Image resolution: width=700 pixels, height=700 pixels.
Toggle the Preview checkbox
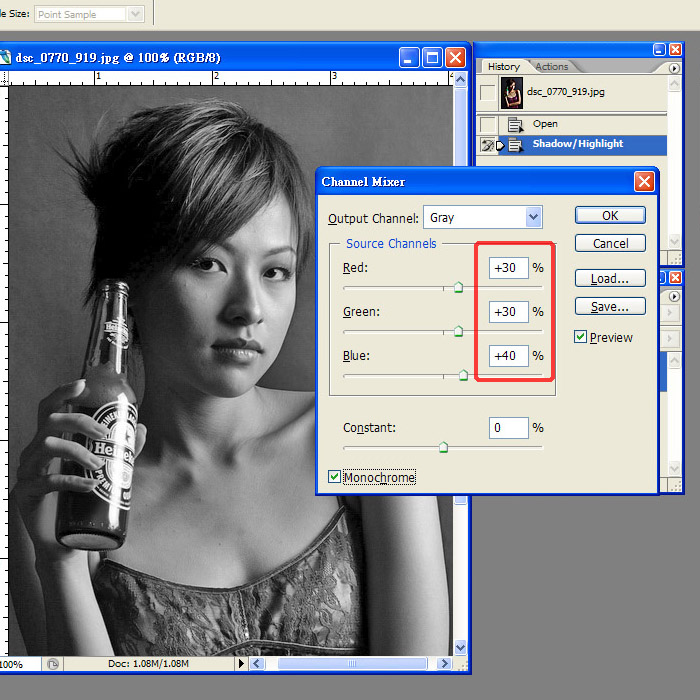(x=580, y=337)
